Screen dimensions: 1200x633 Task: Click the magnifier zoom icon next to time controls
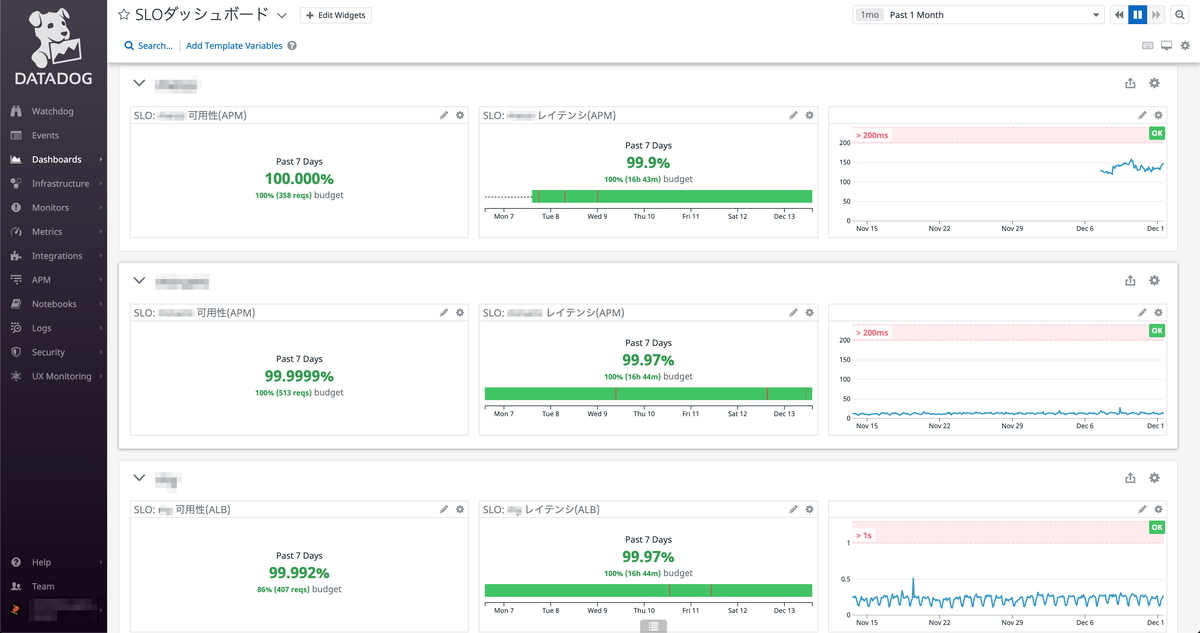click(x=1179, y=15)
